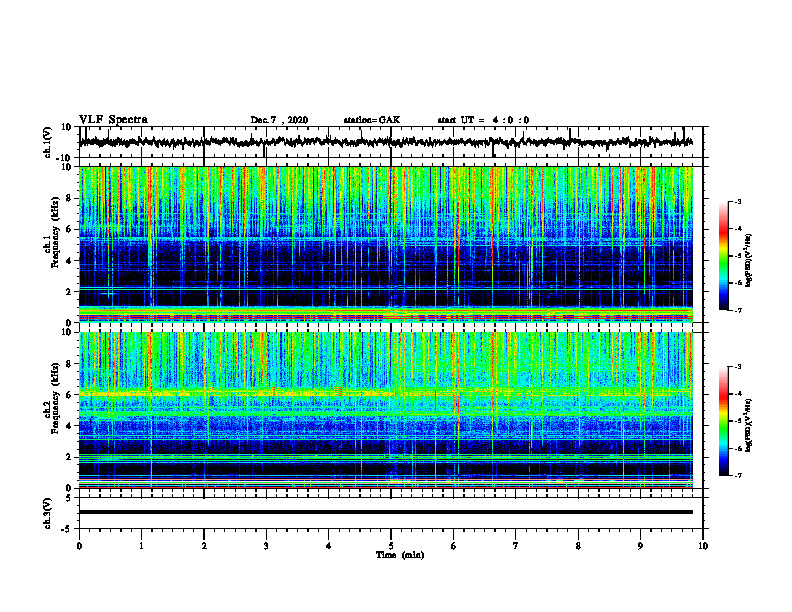Click the "4" kHz tick of ch.2 spectrogram

tap(70, 426)
